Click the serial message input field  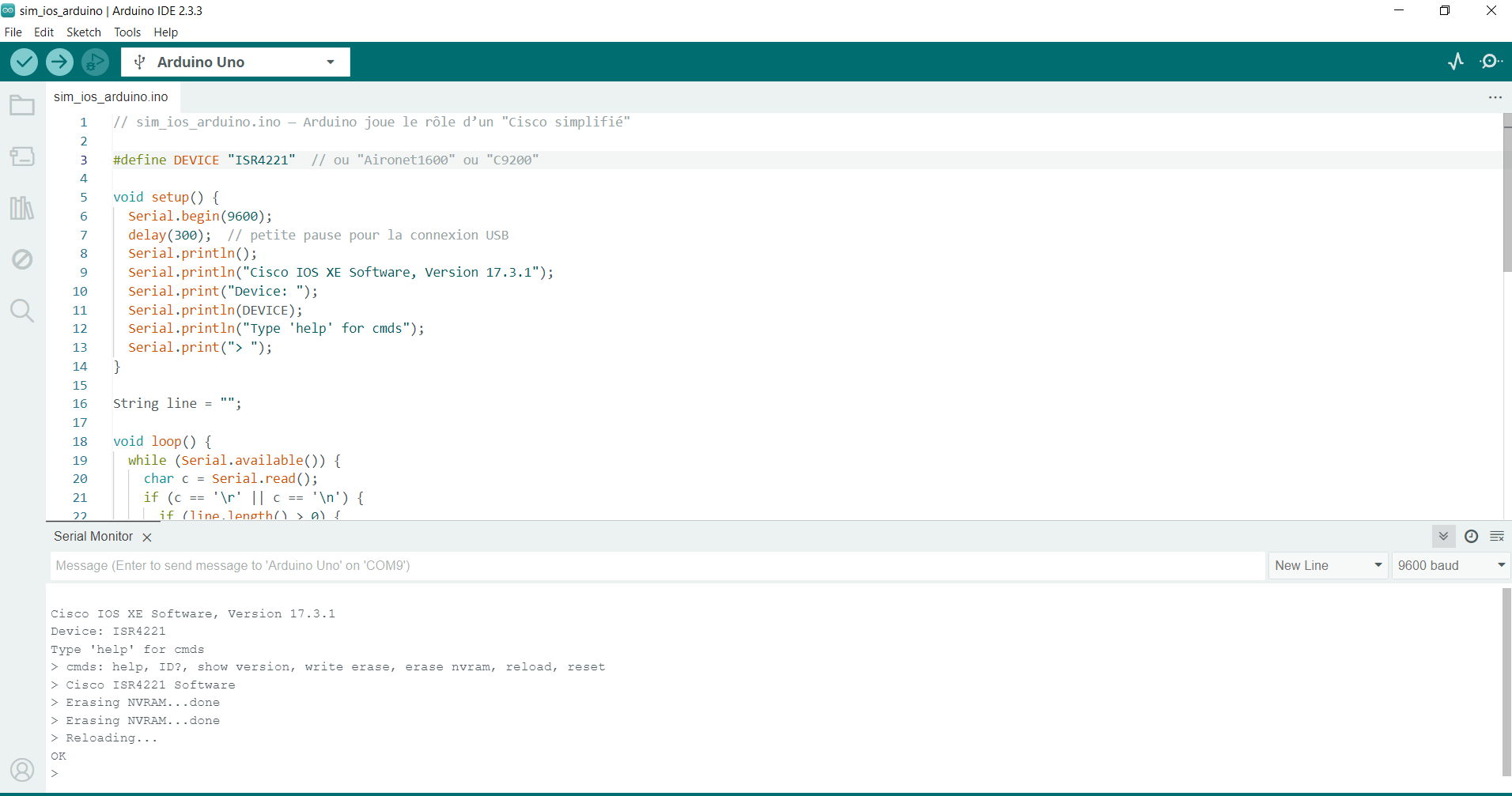coord(656,565)
